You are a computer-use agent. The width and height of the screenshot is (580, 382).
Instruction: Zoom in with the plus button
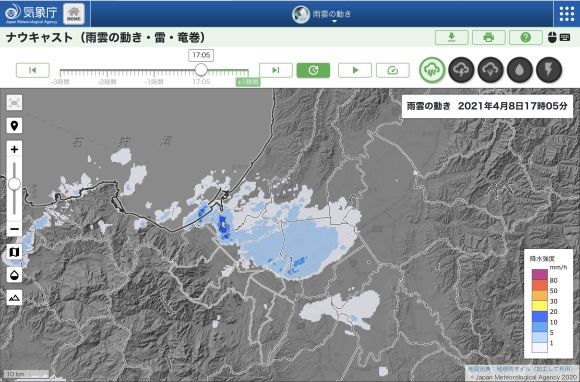click(x=14, y=149)
